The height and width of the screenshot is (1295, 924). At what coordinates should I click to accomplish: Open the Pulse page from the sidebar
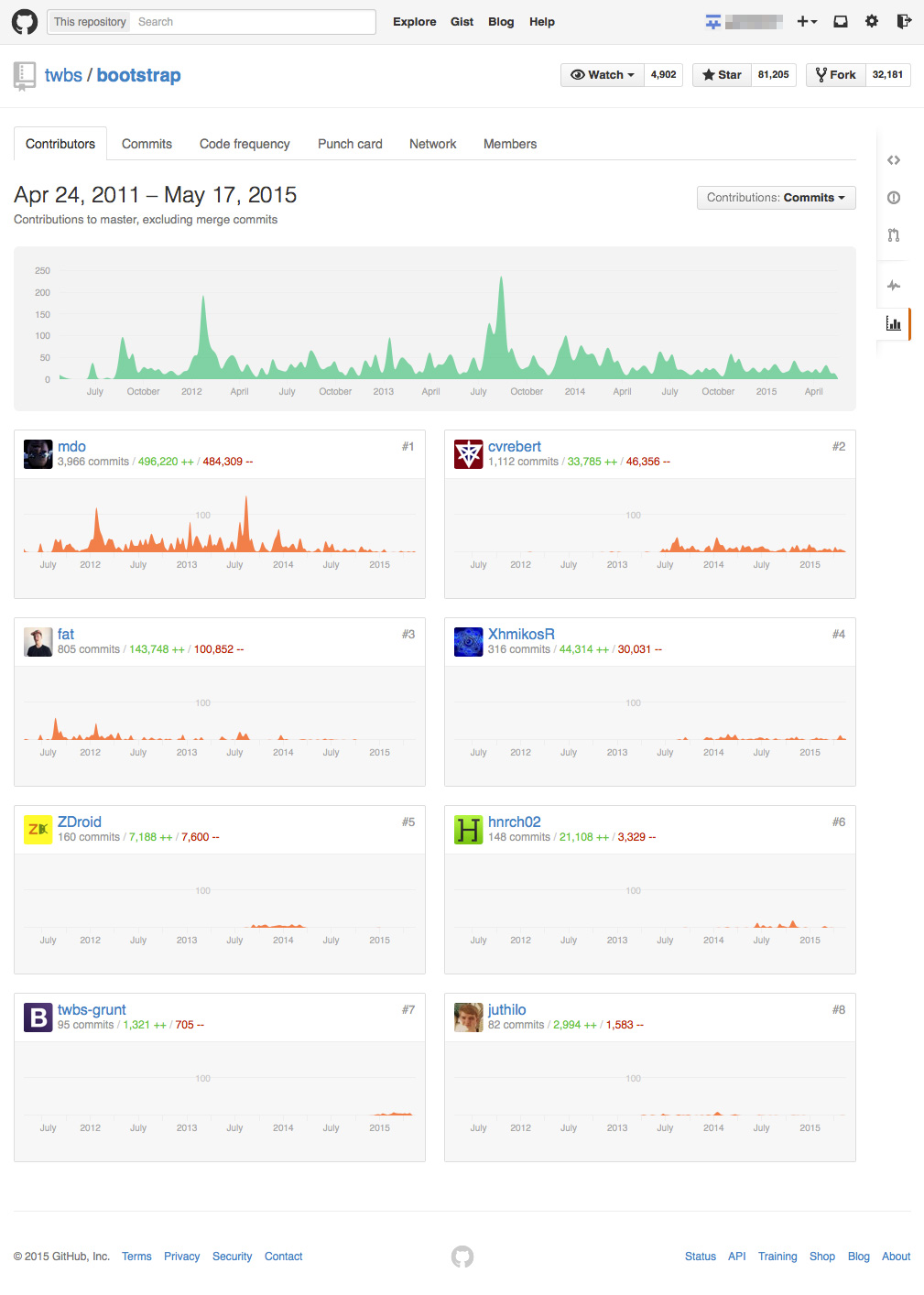coord(894,285)
